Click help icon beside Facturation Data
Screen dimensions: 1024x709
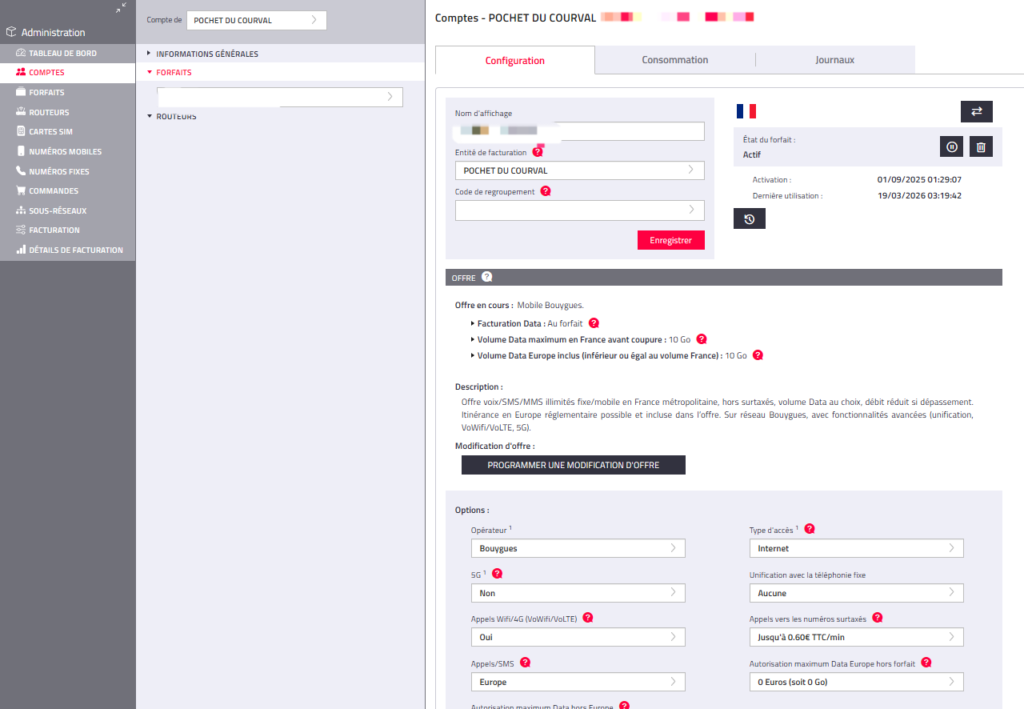coord(594,323)
